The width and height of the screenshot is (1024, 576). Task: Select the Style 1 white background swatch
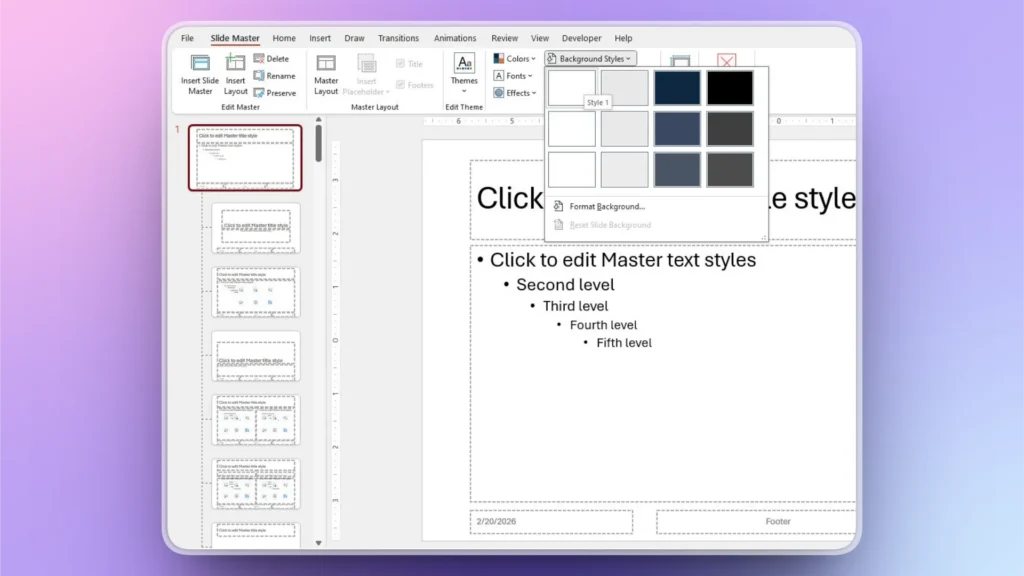point(571,87)
